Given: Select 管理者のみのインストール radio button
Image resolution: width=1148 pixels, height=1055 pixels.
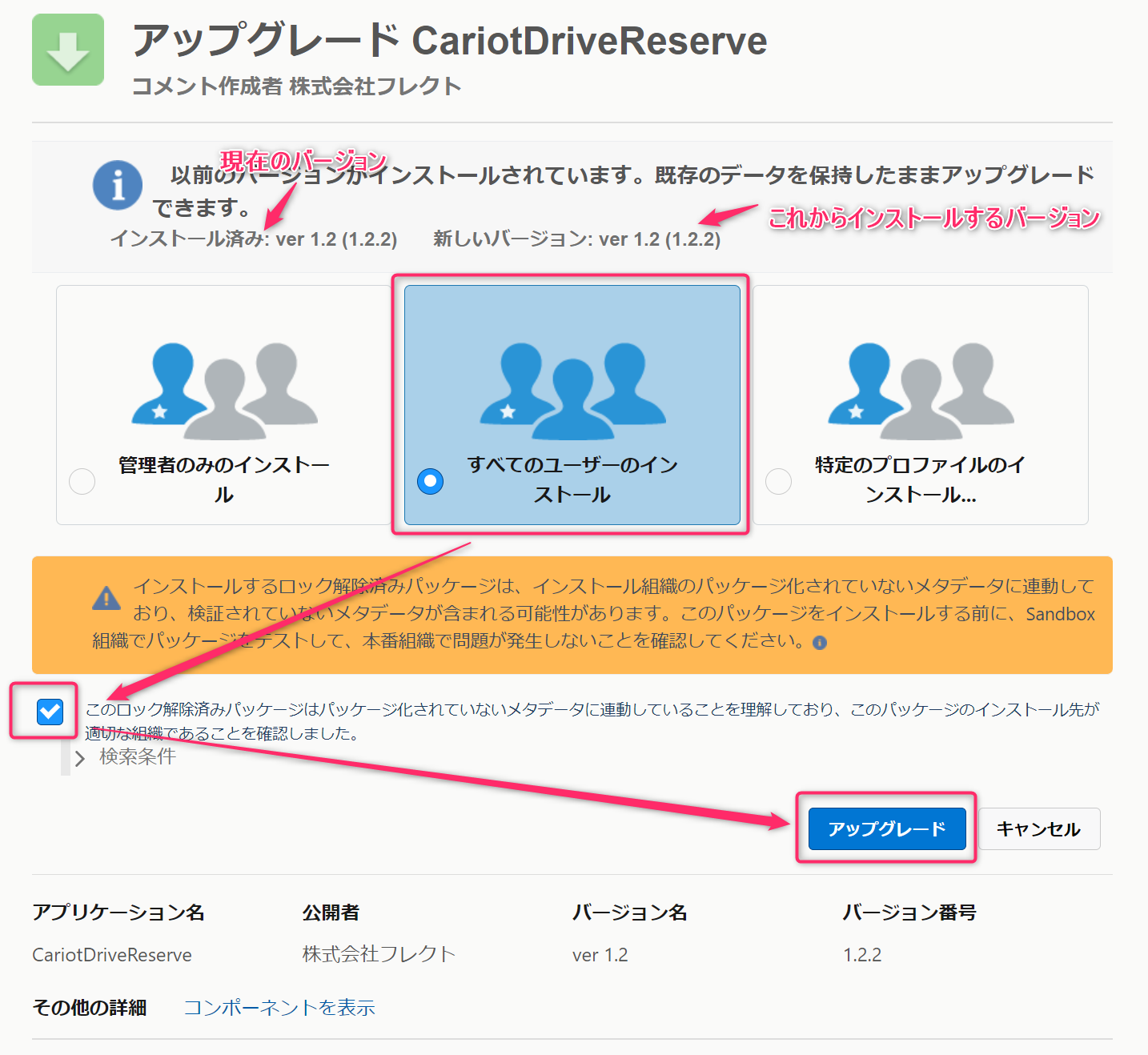Looking at the screenshot, I should (82, 481).
